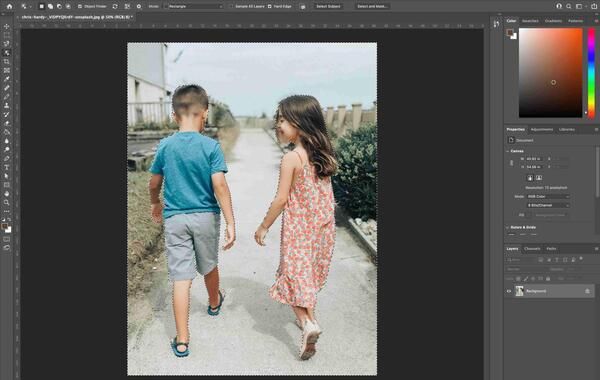Select the Dodge tool
This screenshot has width=600, height=380.
[7, 150]
